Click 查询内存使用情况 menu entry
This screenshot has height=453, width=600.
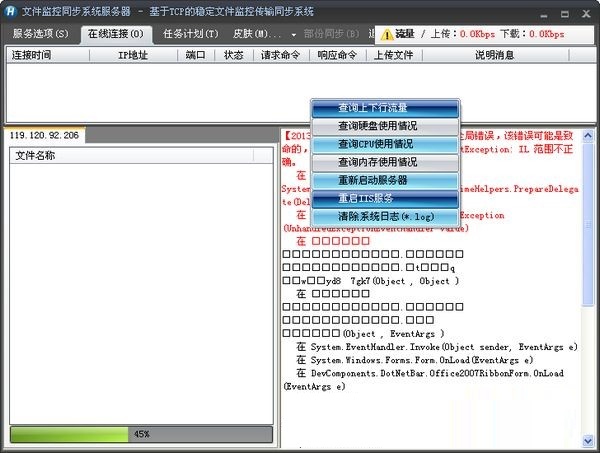click(385, 162)
